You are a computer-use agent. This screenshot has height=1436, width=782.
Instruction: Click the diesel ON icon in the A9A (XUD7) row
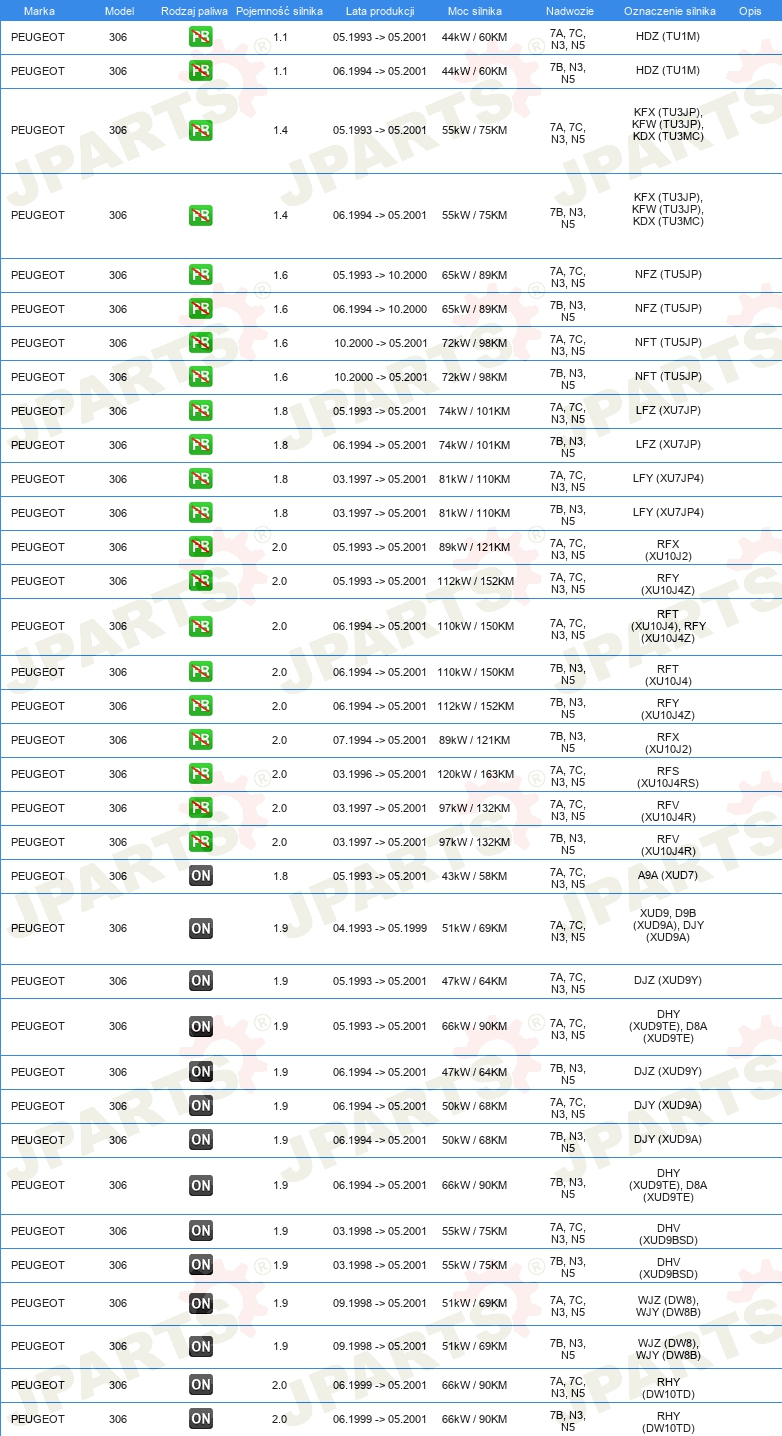pyautogui.click(x=201, y=876)
